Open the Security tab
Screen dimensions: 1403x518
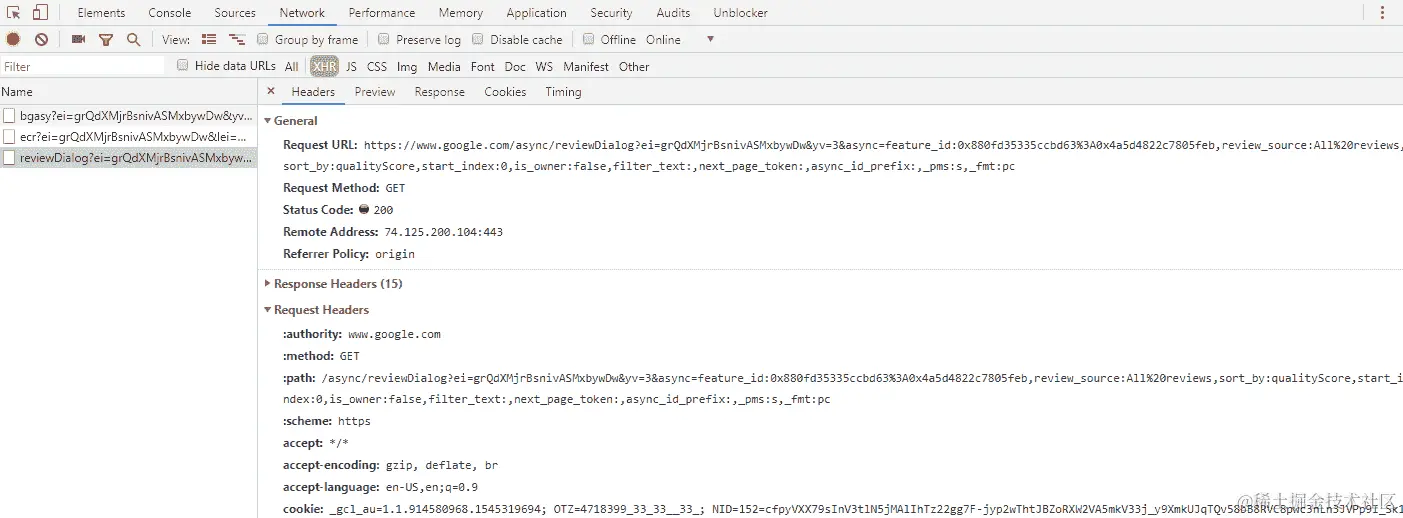click(611, 13)
